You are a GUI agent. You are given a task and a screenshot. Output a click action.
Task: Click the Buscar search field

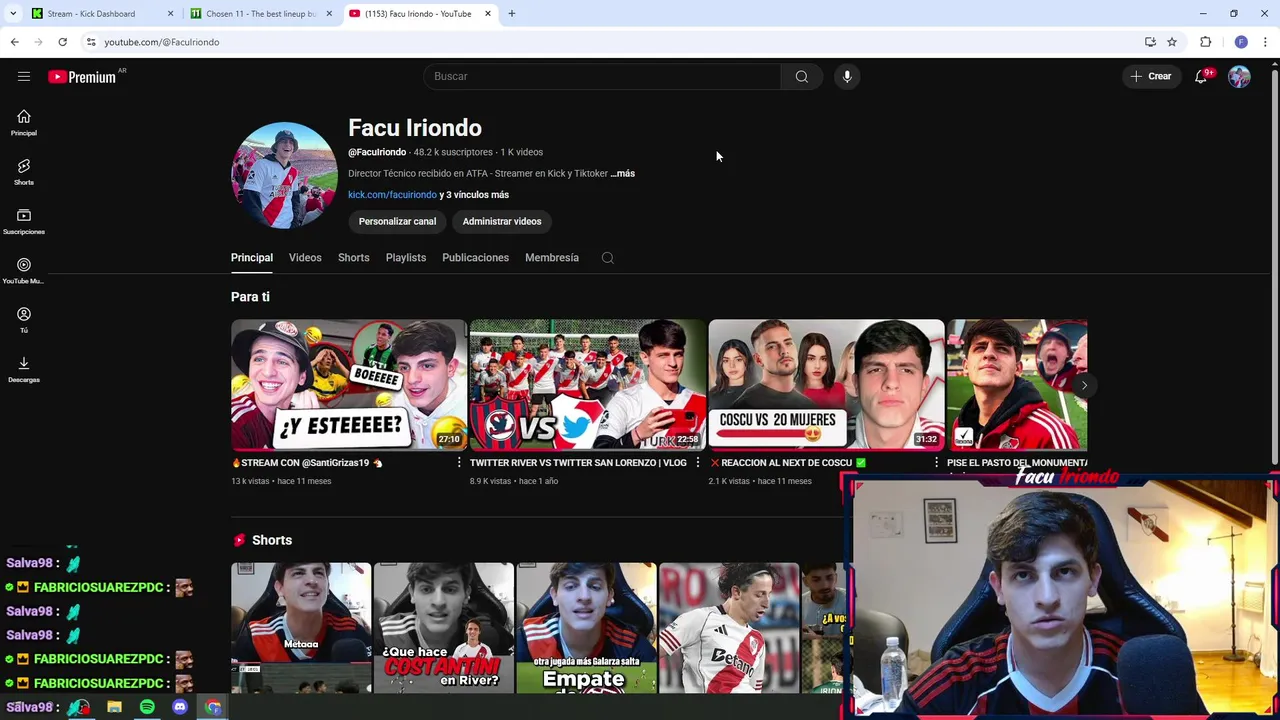[x=602, y=76]
